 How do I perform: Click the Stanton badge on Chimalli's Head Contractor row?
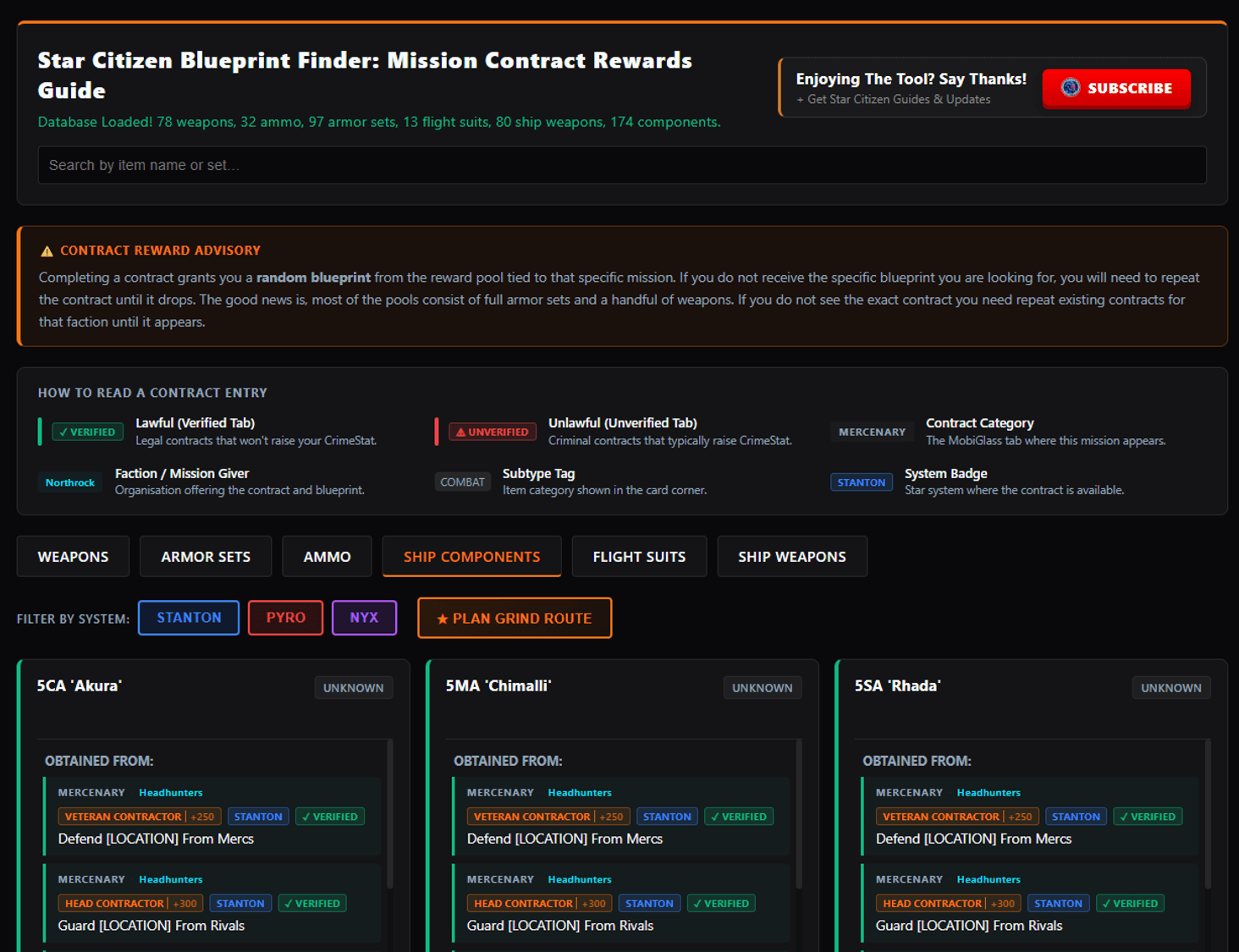649,904
